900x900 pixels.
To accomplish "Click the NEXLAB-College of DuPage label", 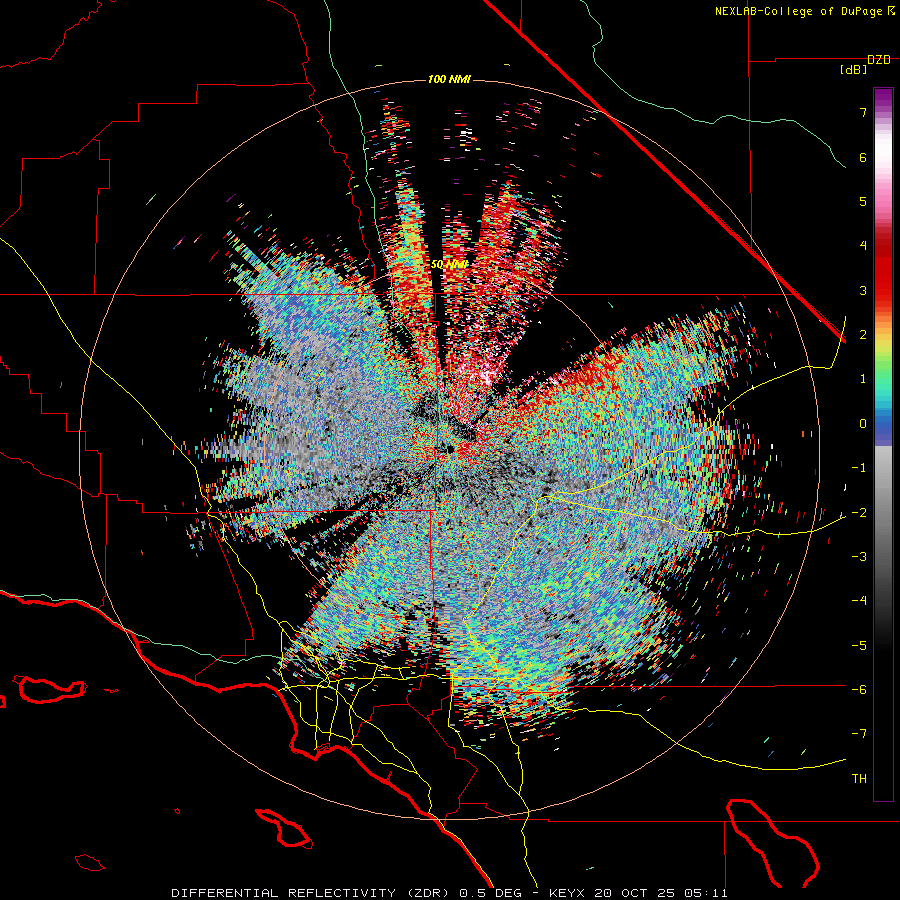I will coord(804,11).
